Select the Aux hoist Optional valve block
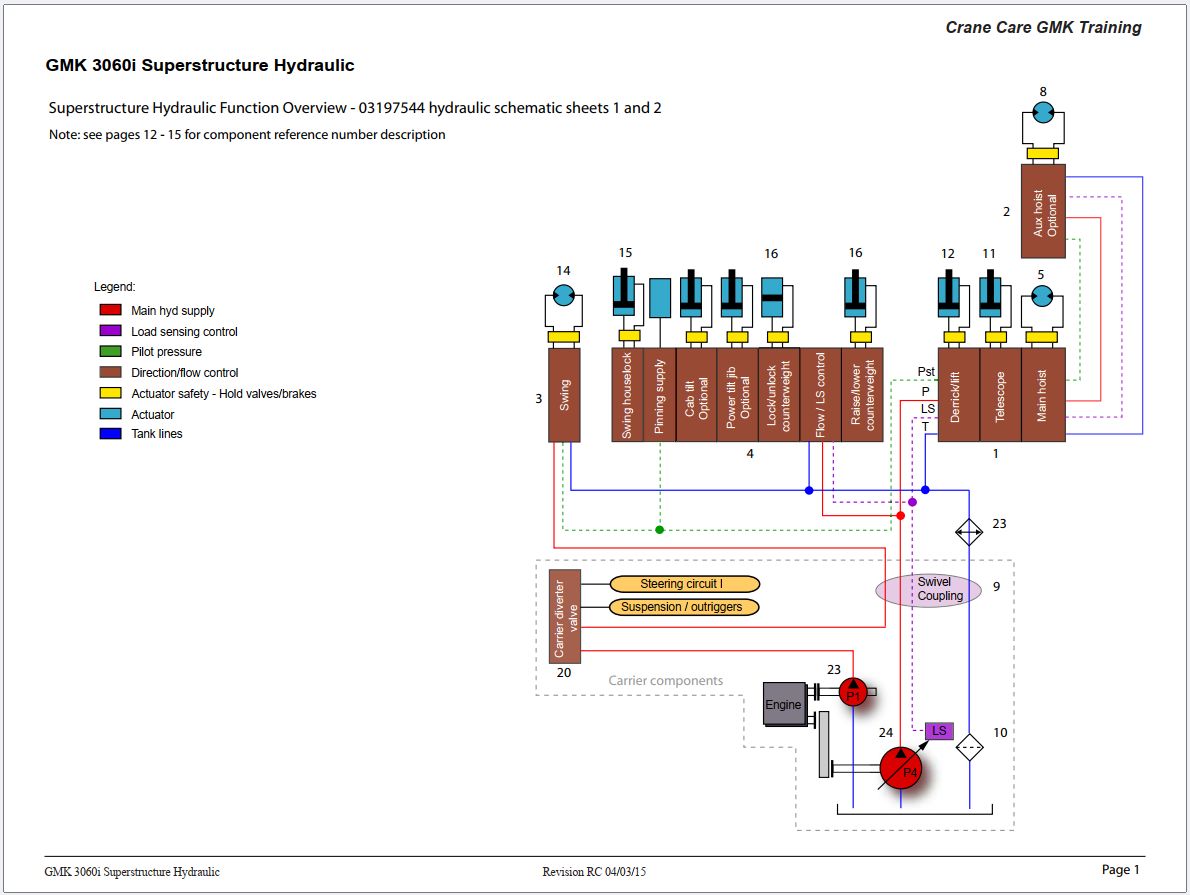 1044,211
